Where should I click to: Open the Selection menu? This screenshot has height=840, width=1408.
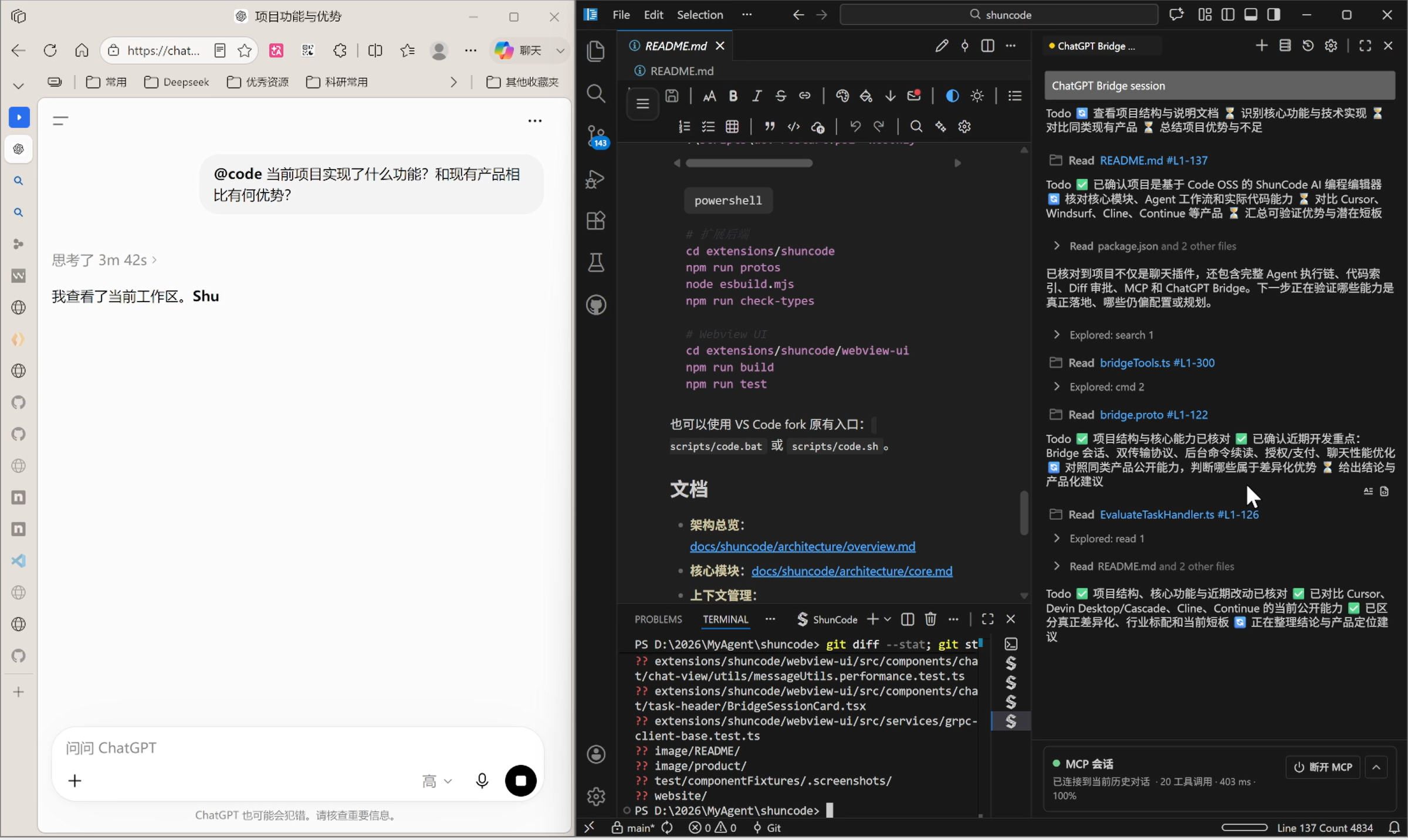point(700,15)
